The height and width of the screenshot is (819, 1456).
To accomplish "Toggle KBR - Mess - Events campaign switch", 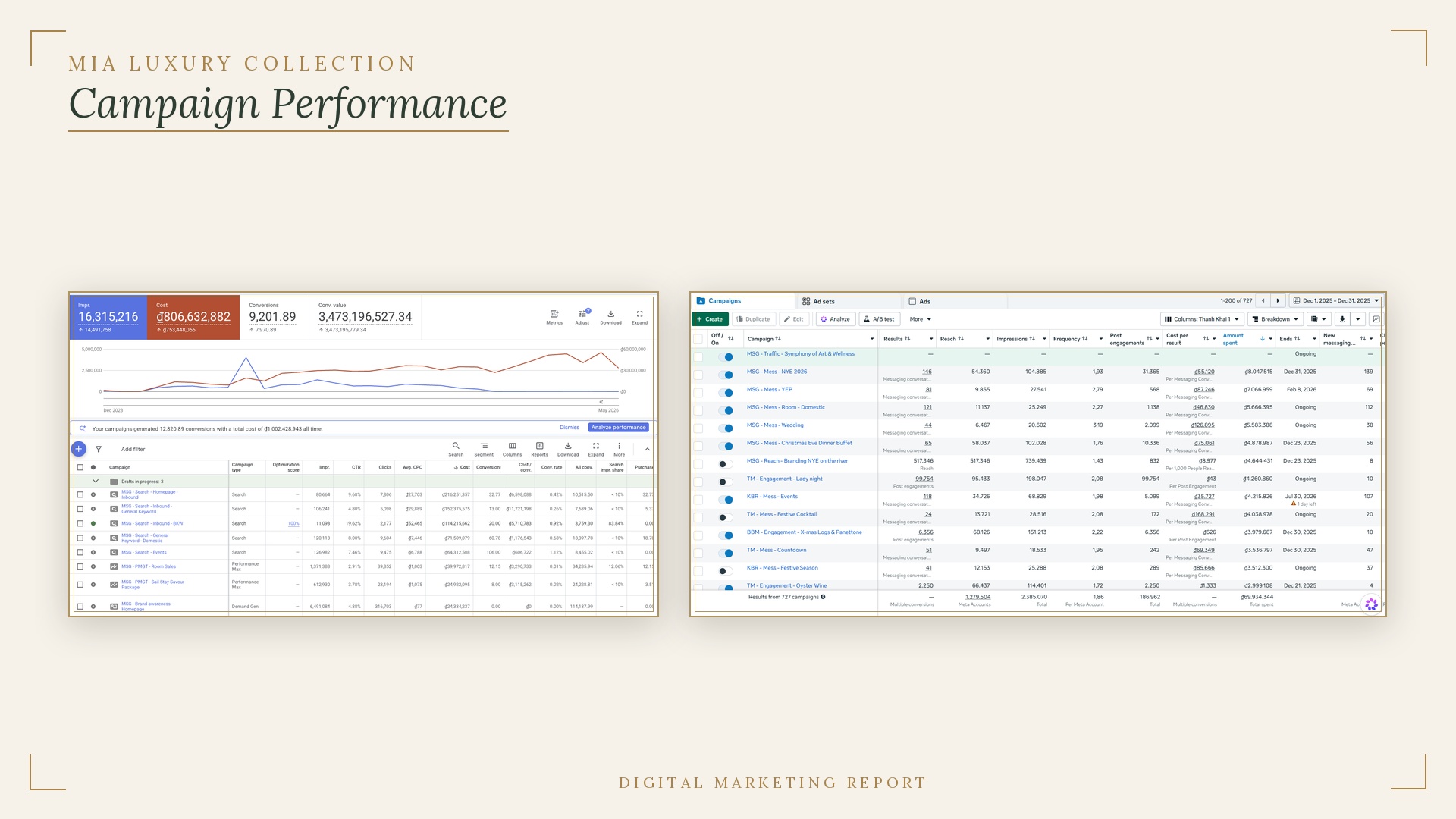I will (726, 500).
